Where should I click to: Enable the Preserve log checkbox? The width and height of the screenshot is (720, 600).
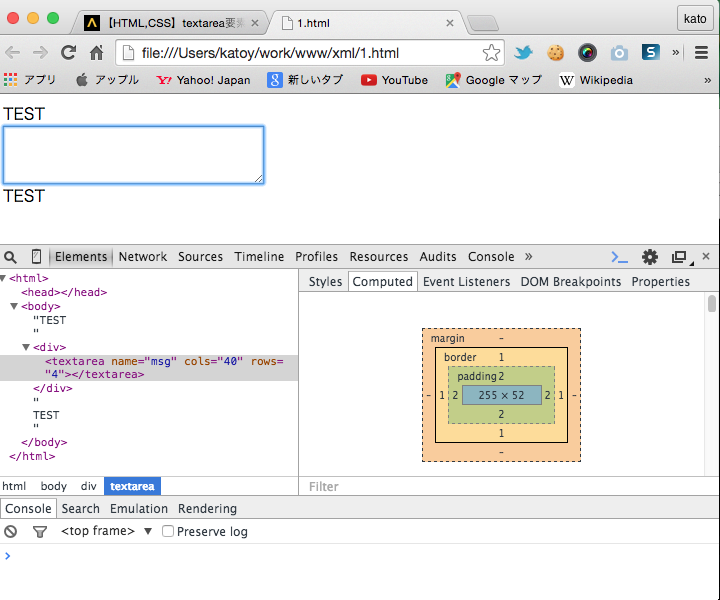pyautogui.click(x=168, y=532)
